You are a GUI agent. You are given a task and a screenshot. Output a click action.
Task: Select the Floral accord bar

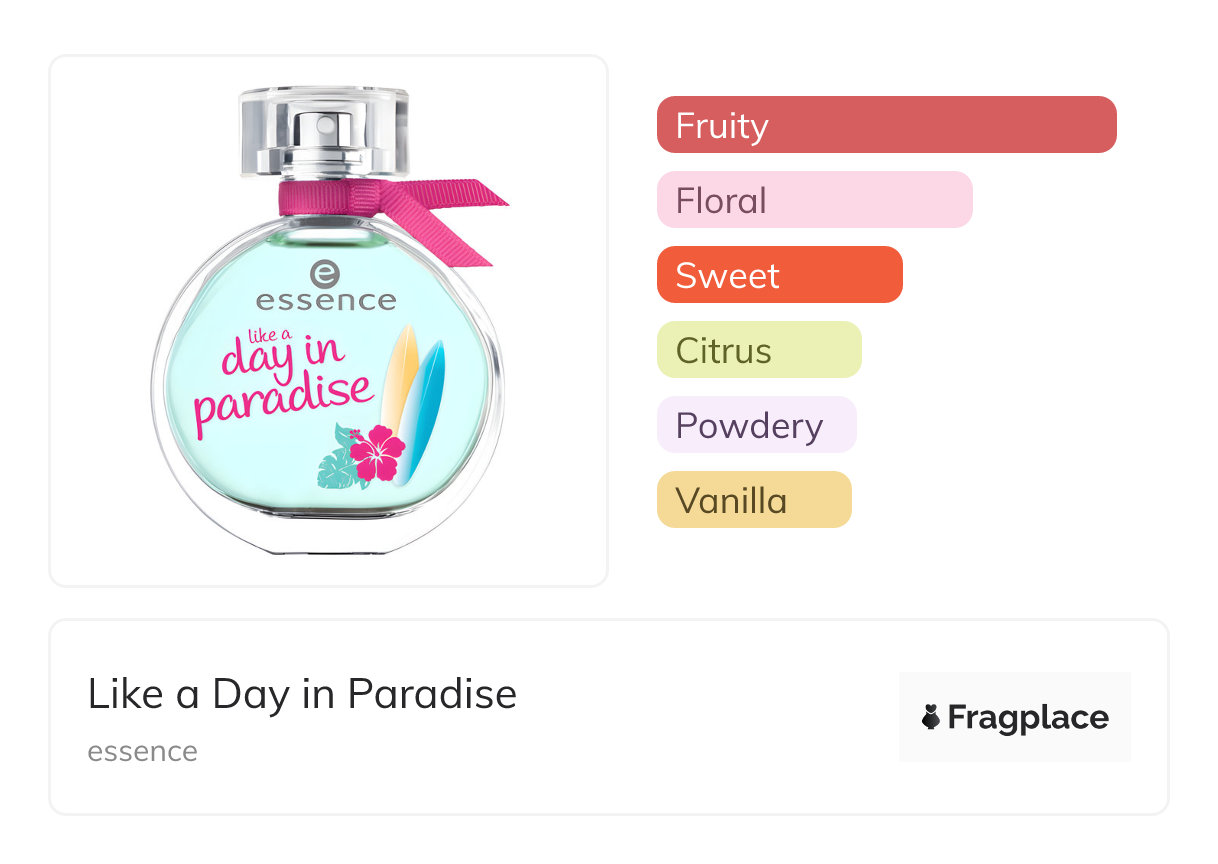coord(814,200)
